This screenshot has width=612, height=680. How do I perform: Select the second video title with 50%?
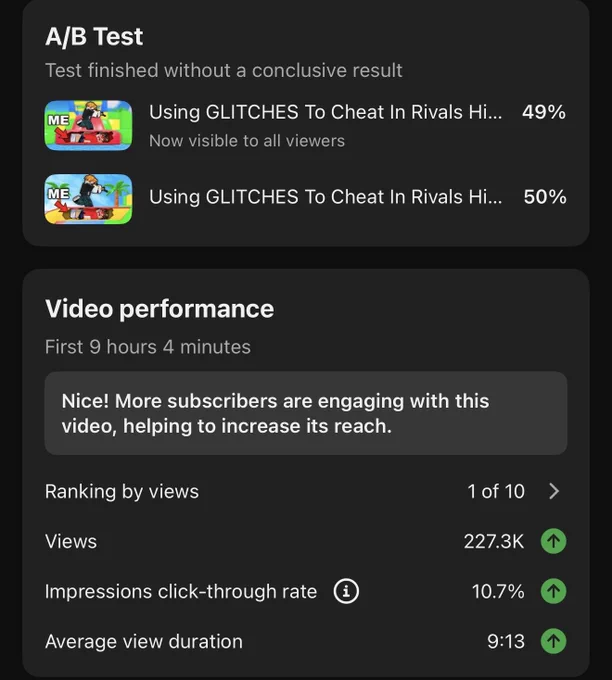pos(325,197)
